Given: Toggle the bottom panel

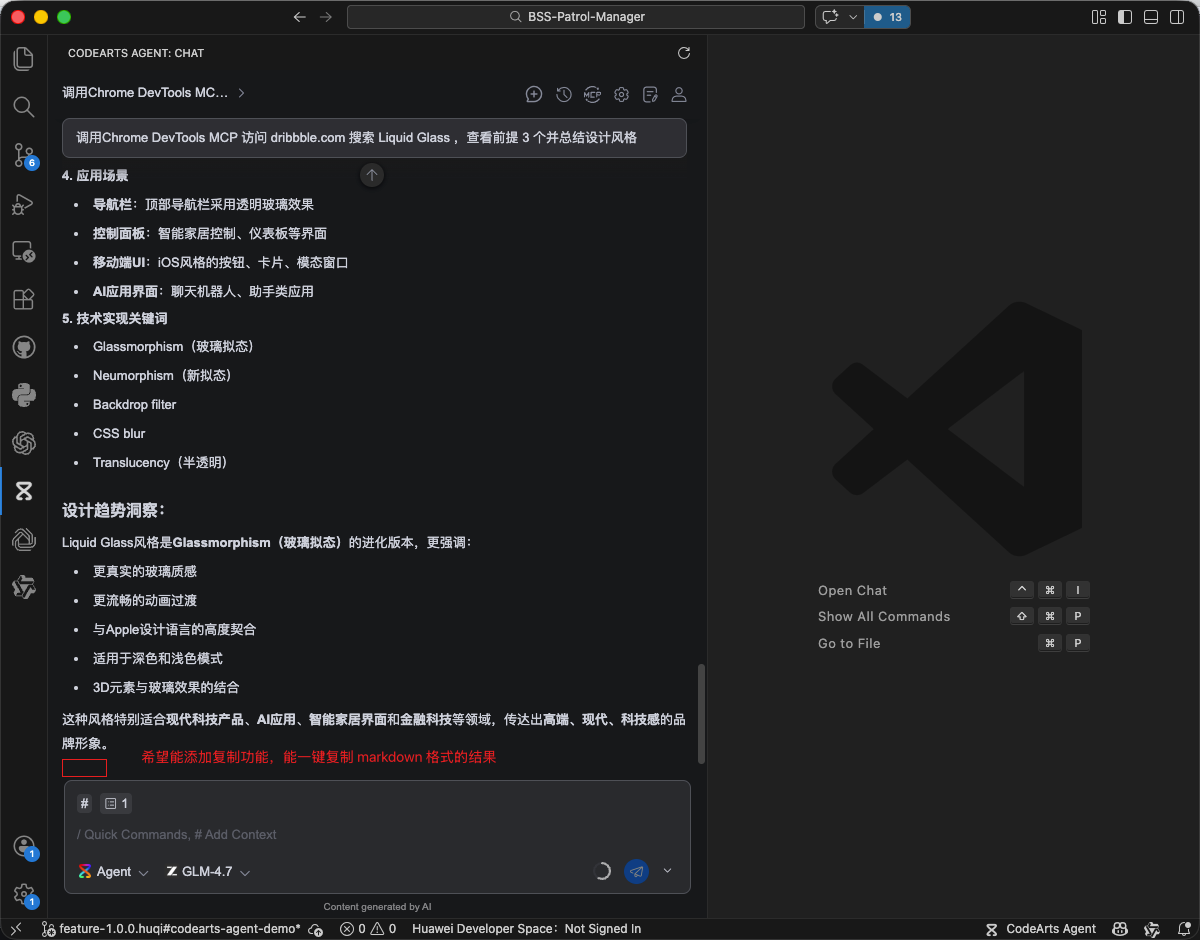Looking at the screenshot, I should 1151,17.
